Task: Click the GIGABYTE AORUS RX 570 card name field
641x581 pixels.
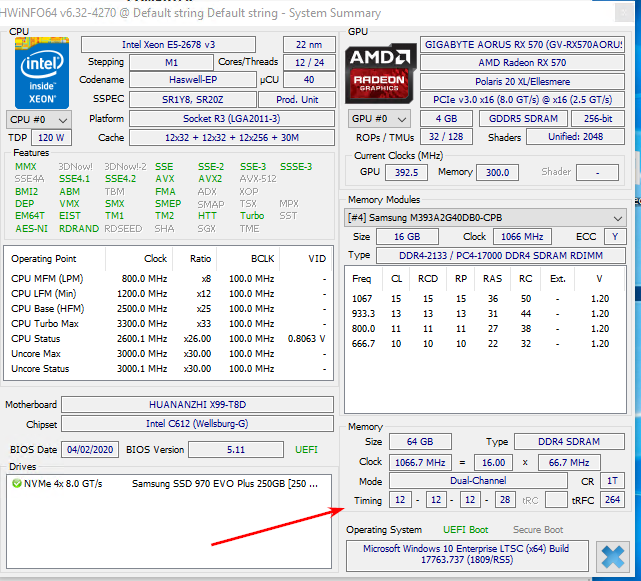Action: [x=522, y=45]
